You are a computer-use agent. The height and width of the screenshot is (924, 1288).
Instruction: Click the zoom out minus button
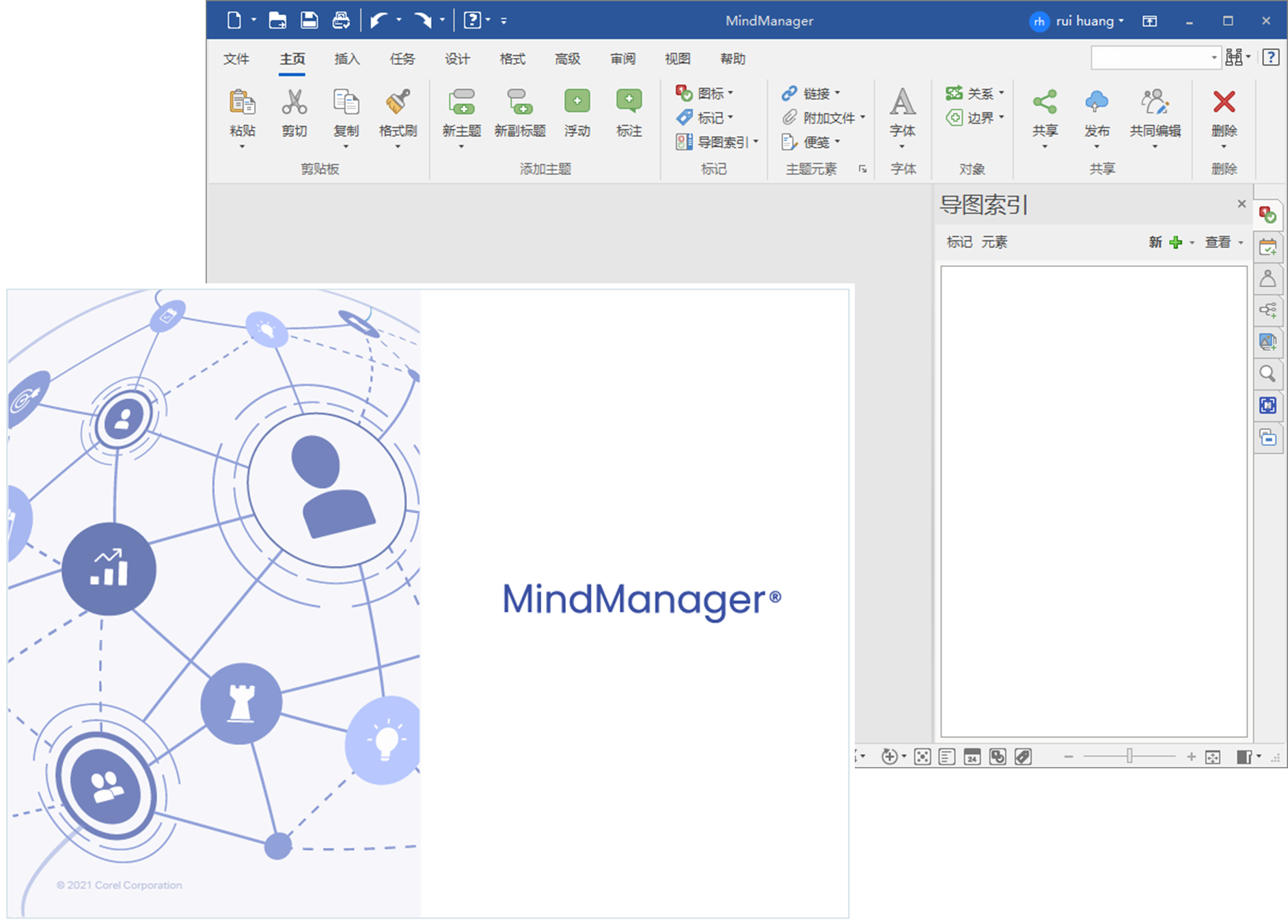(x=1069, y=757)
